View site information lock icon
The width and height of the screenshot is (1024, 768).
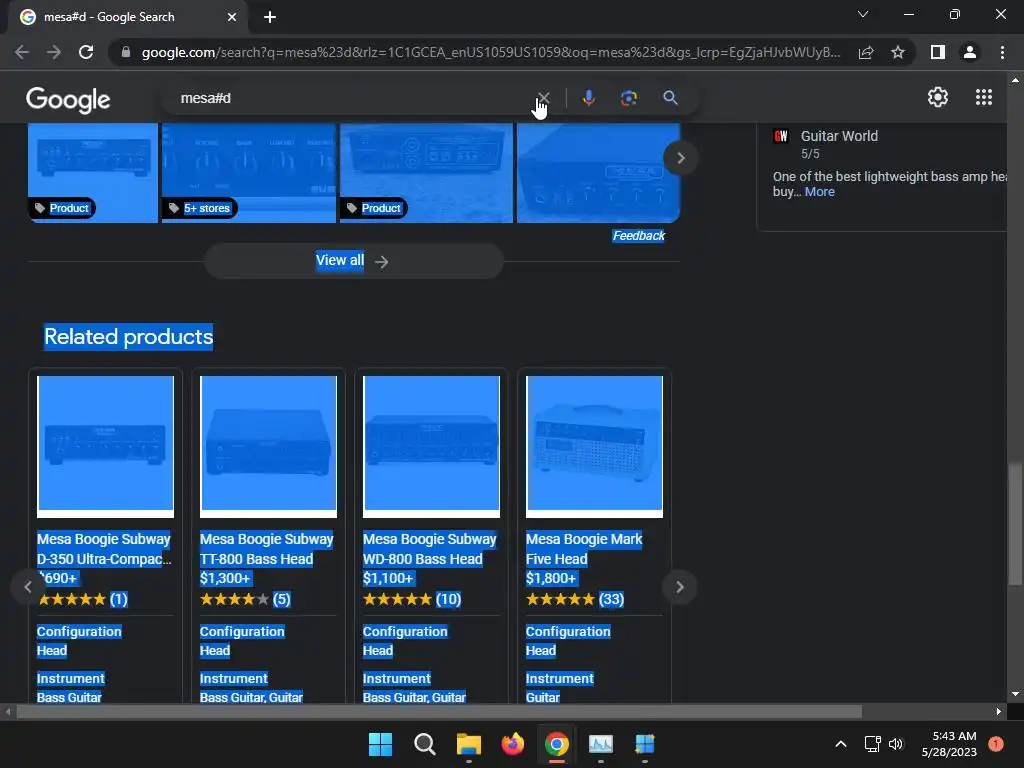126,52
